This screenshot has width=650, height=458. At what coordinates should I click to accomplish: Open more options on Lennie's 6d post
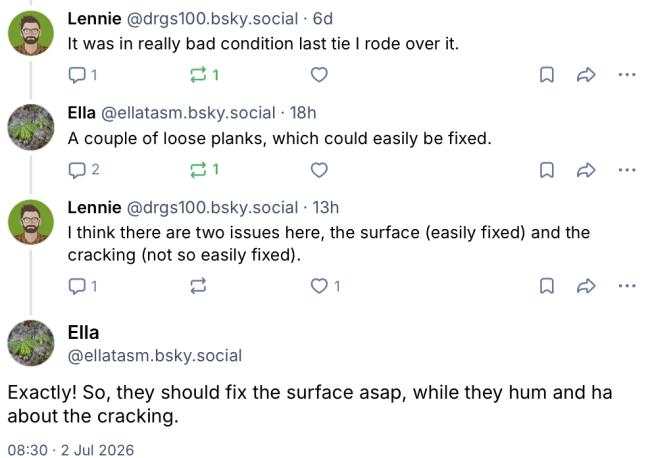pos(627,75)
